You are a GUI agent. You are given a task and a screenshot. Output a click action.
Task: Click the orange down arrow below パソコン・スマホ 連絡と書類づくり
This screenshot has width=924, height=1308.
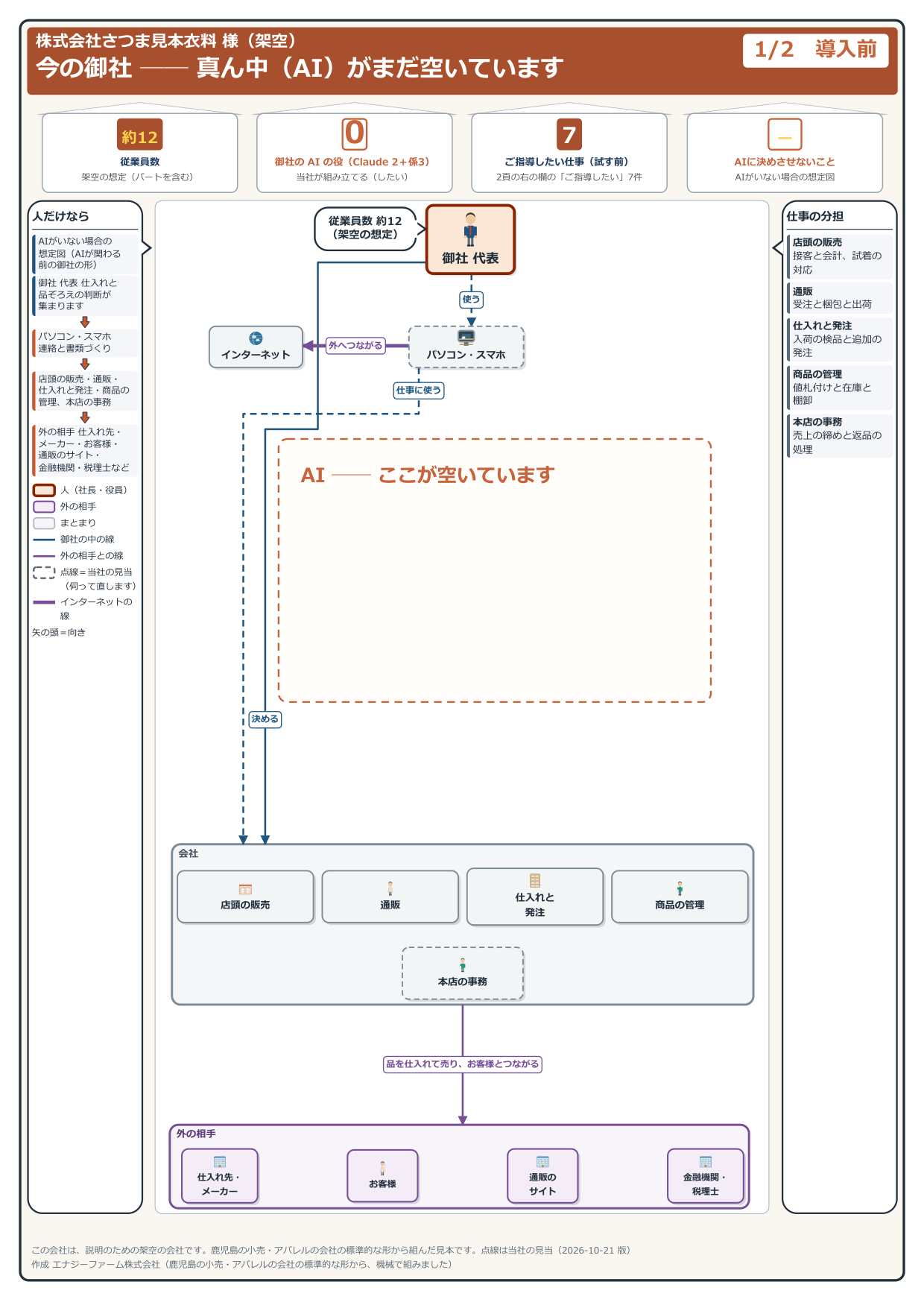tap(85, 364)
